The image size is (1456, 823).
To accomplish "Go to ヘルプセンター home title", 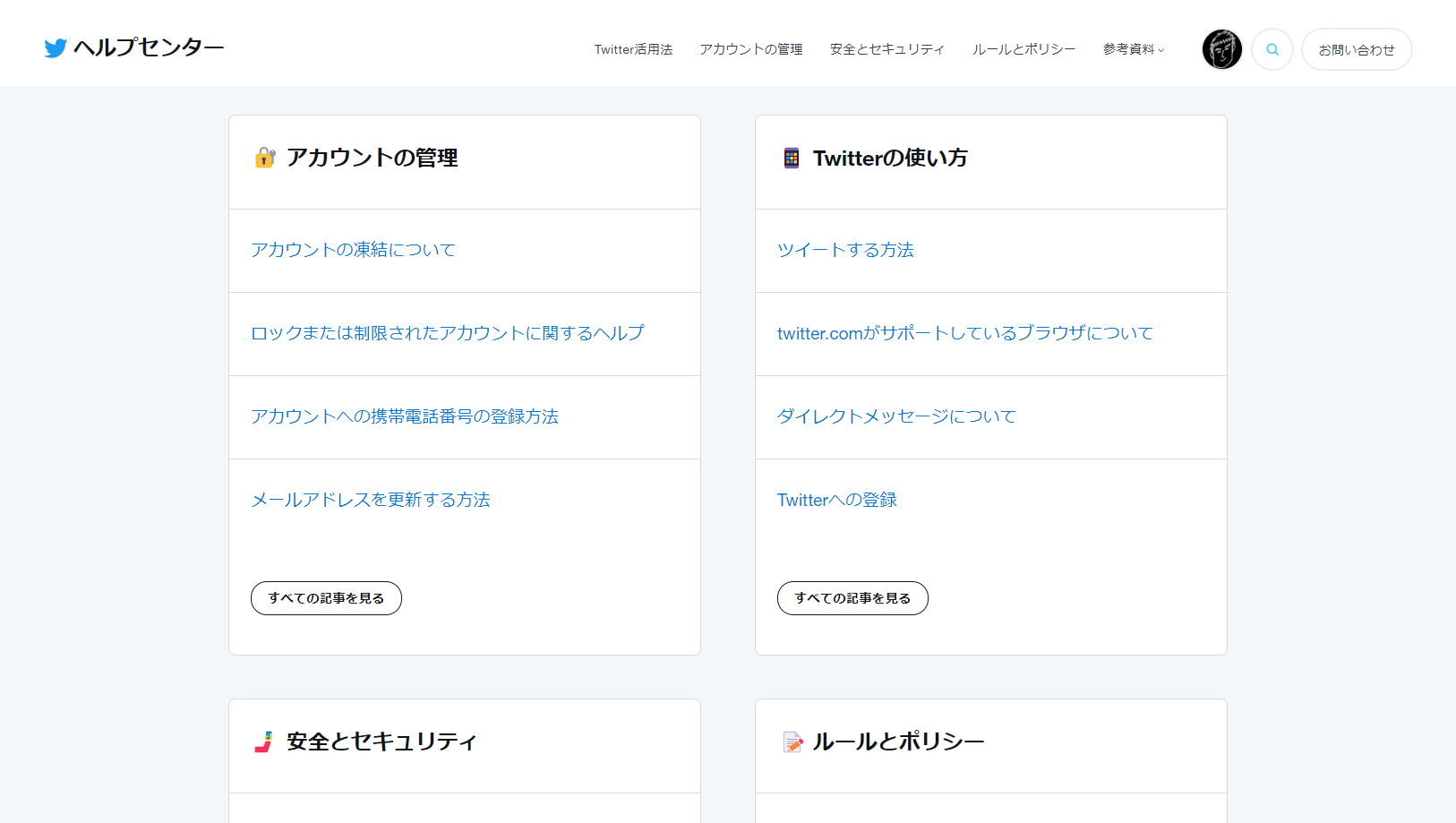I will point(149,47).
